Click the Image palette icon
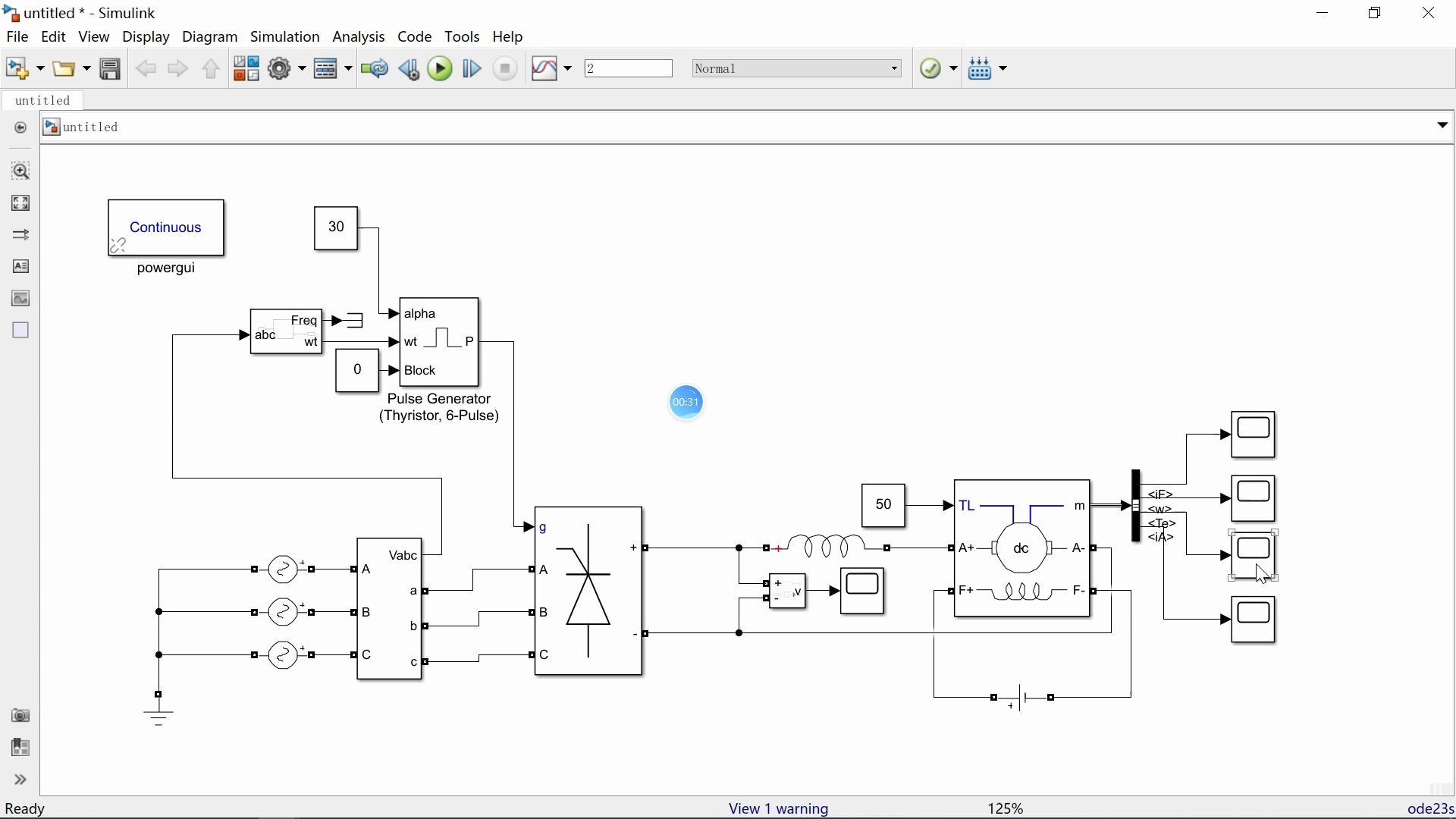This screenshot has width=1456, height=819. click(x=20, y=299)
